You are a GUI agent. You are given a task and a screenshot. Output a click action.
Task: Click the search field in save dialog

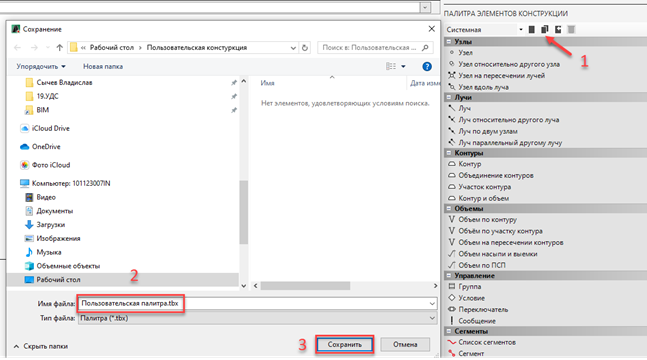[x=375, y=48]
